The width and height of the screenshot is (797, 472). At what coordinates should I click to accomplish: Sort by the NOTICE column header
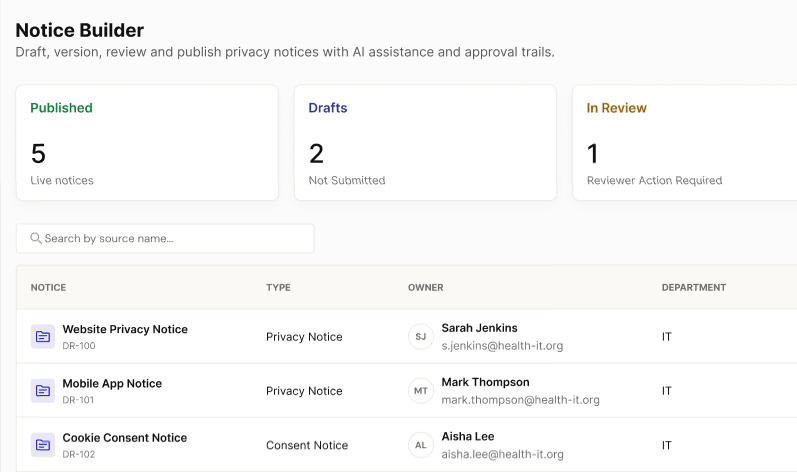click(48, 288)
